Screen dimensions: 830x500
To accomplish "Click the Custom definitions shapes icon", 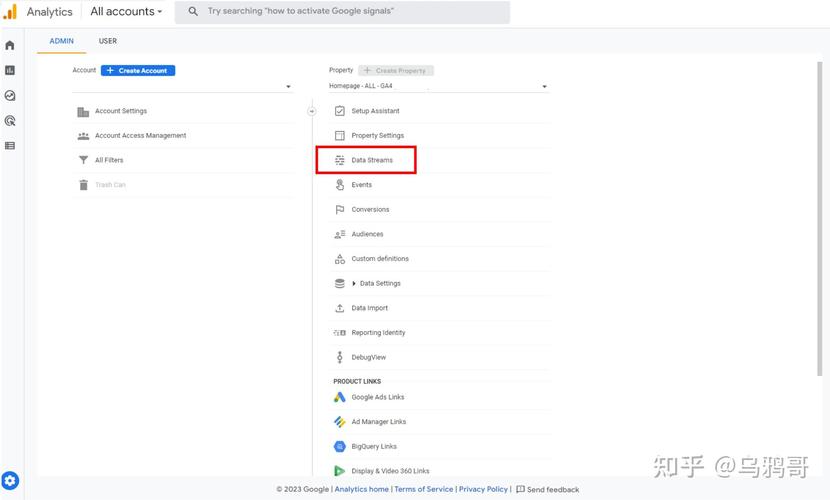I will pyautogui.click(x=340, y=259).
